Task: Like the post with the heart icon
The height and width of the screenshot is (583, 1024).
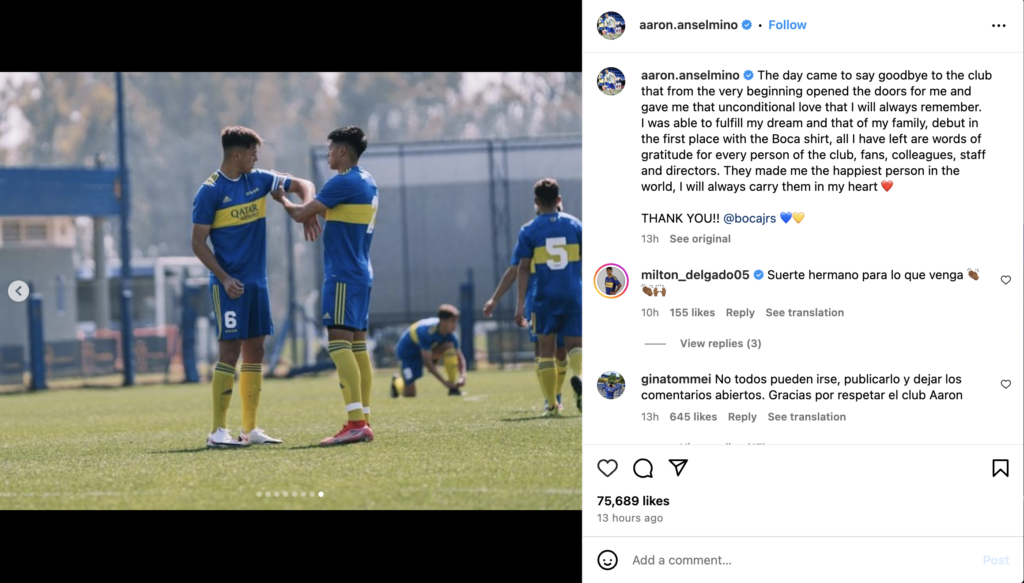Action: point(607,467)
